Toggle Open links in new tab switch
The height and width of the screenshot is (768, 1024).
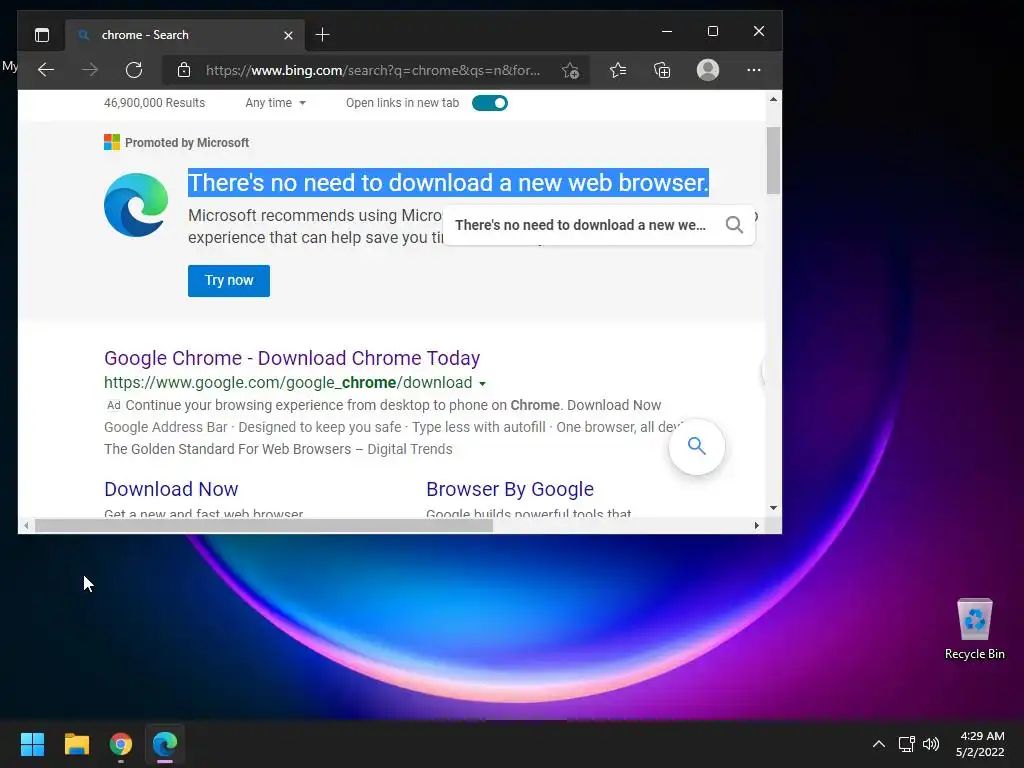tap(490, 103)
